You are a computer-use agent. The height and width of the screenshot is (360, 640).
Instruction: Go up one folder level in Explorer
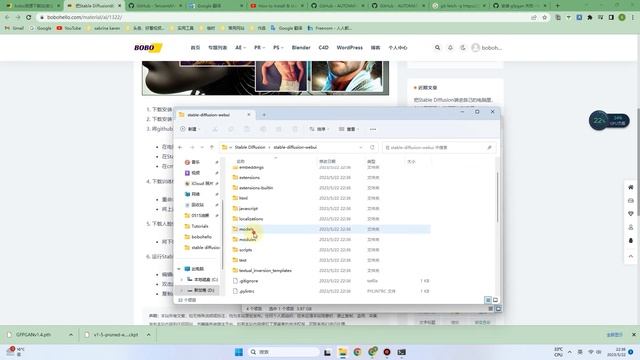point(211,147)
